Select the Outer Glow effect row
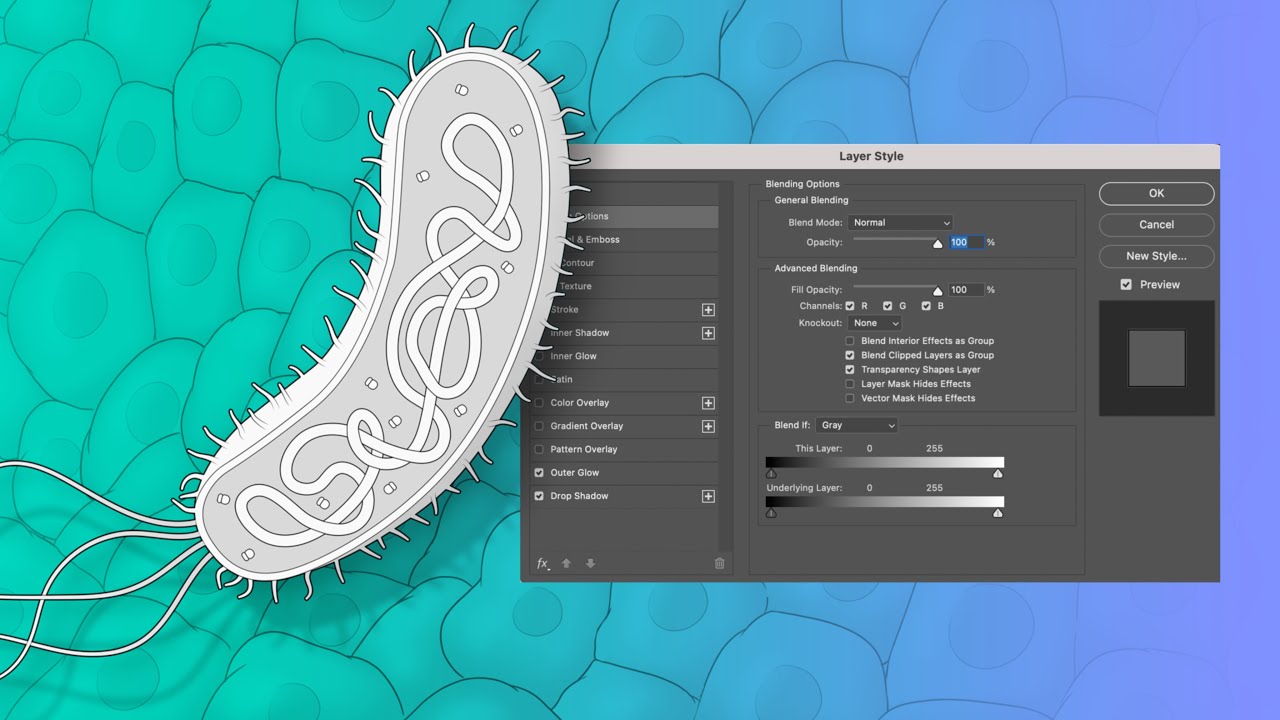This screenshot has height=720, width=1280. pyautogui.click(x=625, y=473)
